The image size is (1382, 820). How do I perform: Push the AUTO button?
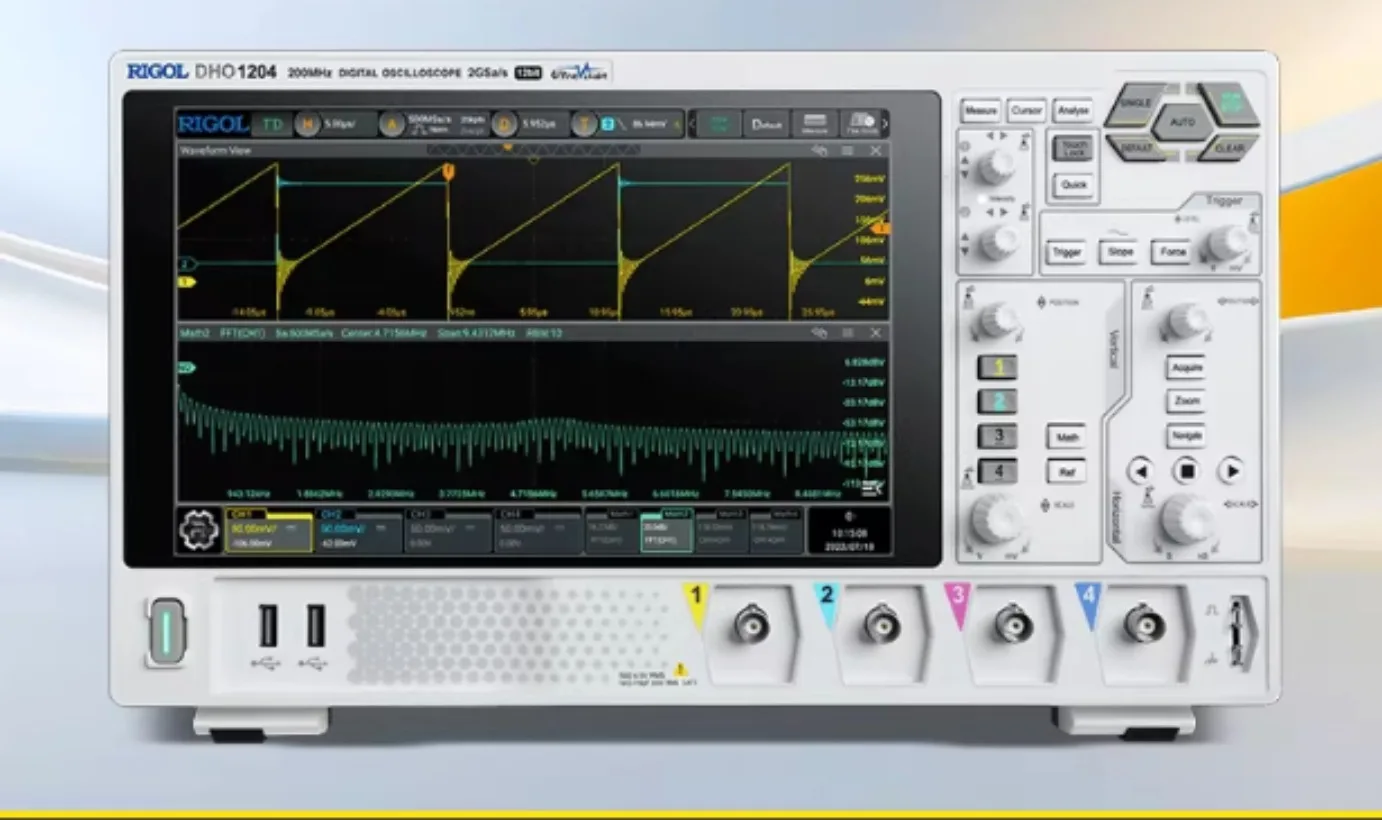coord(1183,123)
